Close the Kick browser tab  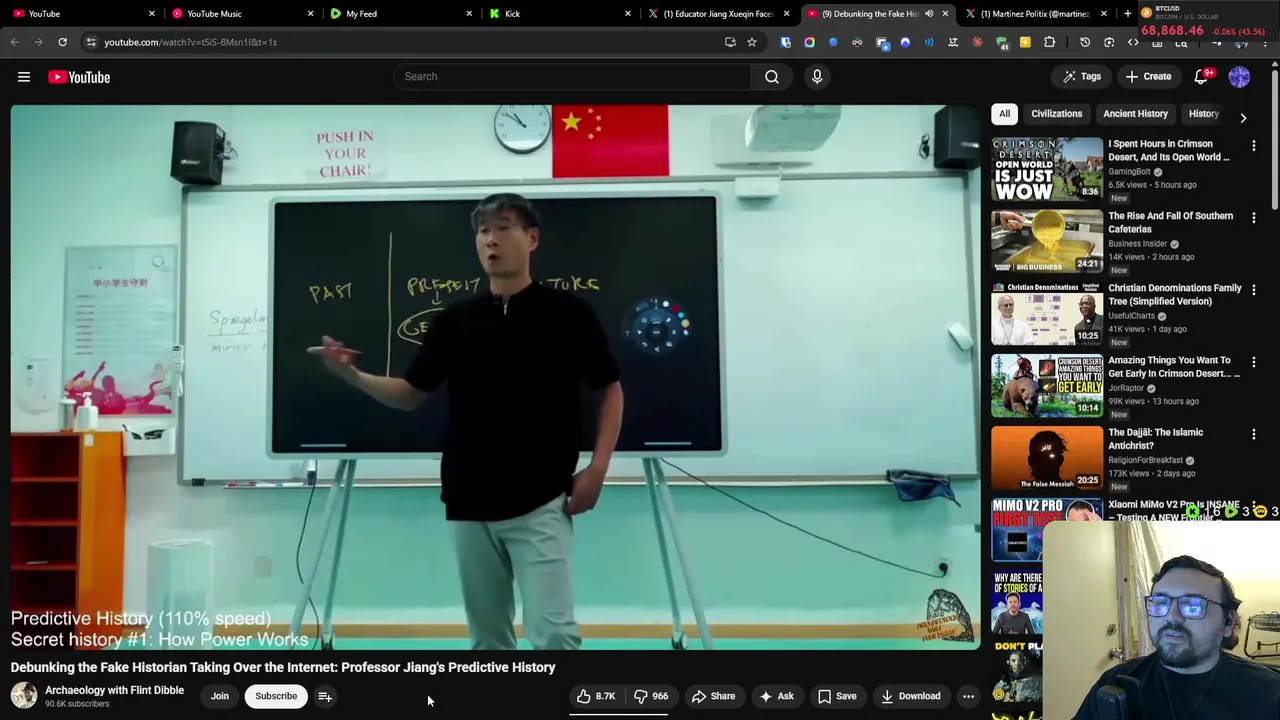628,14
